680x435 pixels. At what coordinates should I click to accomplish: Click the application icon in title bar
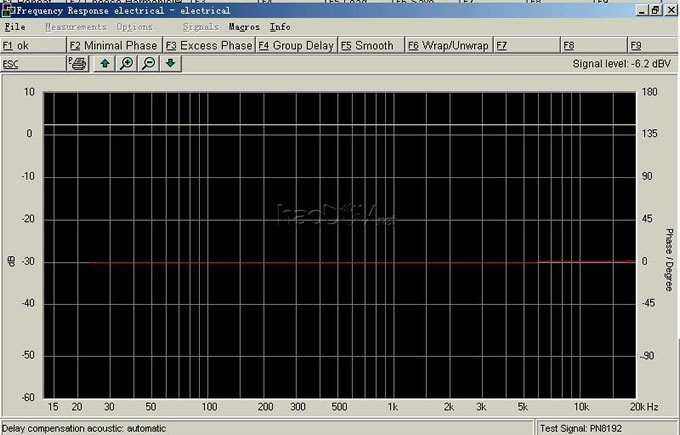coord(8,11)
